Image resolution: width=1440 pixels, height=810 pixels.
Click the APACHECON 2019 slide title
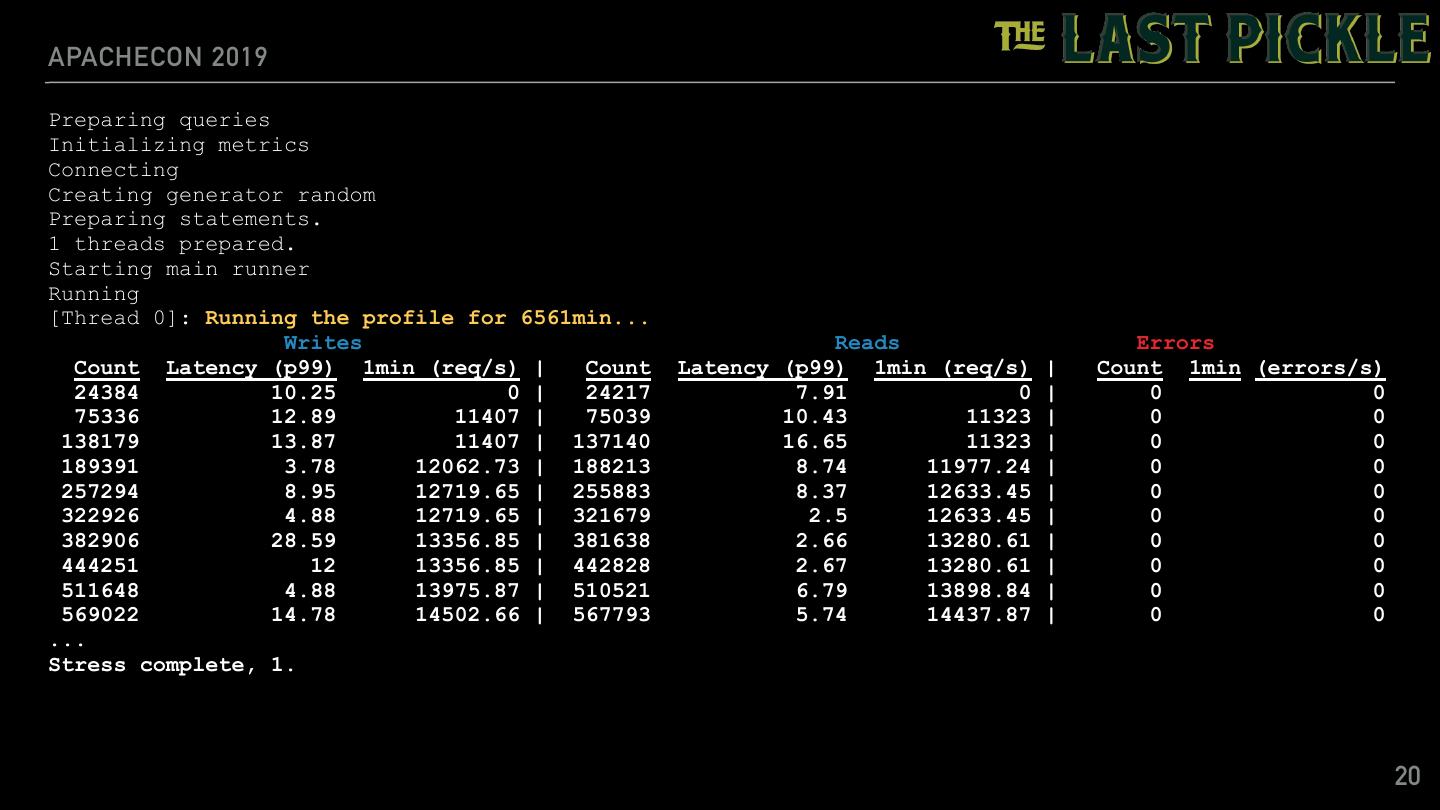tap(158, 56)
